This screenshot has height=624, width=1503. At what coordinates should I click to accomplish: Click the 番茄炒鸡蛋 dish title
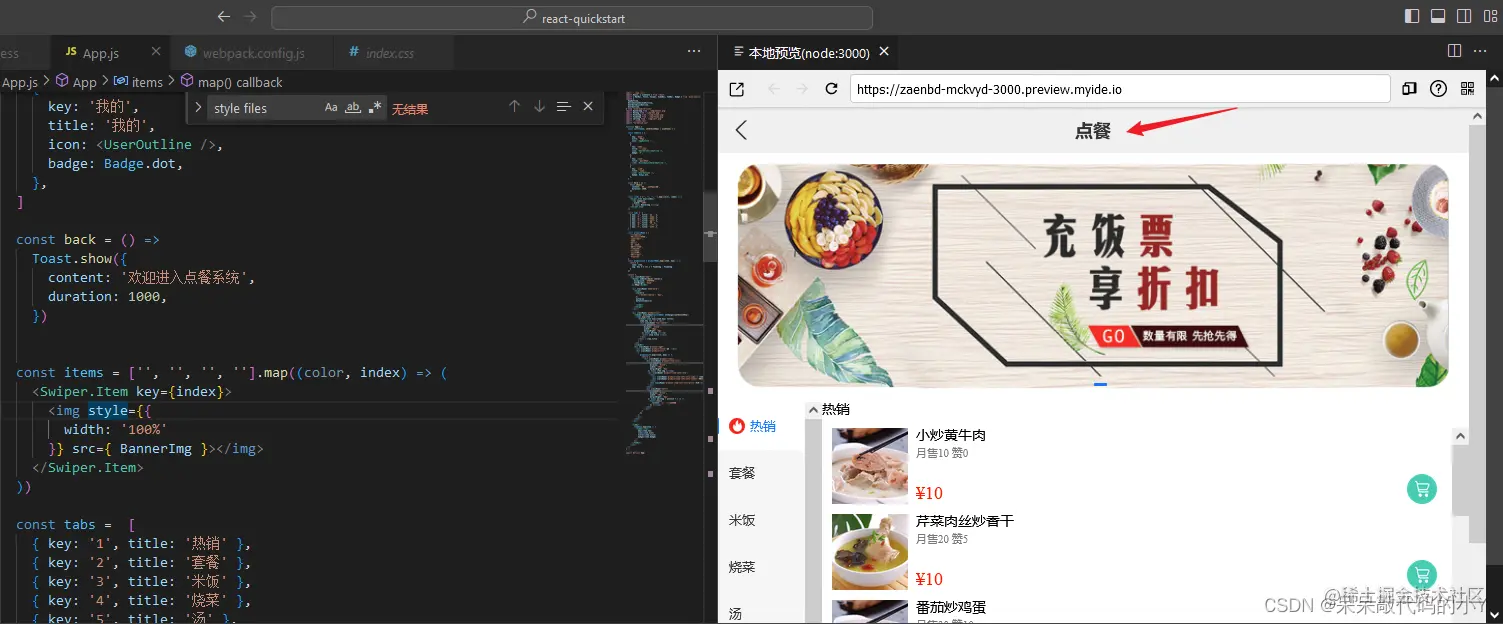click(x=951, y=607)
